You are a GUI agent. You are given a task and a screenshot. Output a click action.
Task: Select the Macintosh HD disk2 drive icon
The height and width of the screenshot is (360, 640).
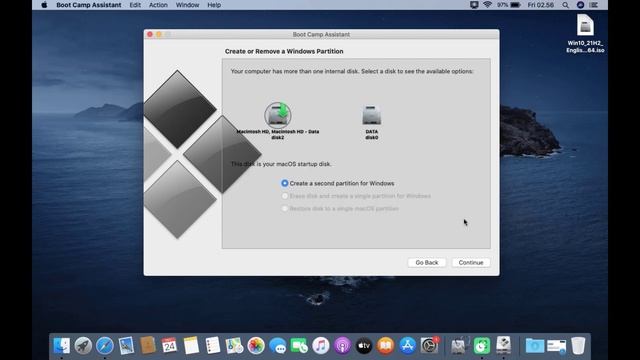click(278, 115)
